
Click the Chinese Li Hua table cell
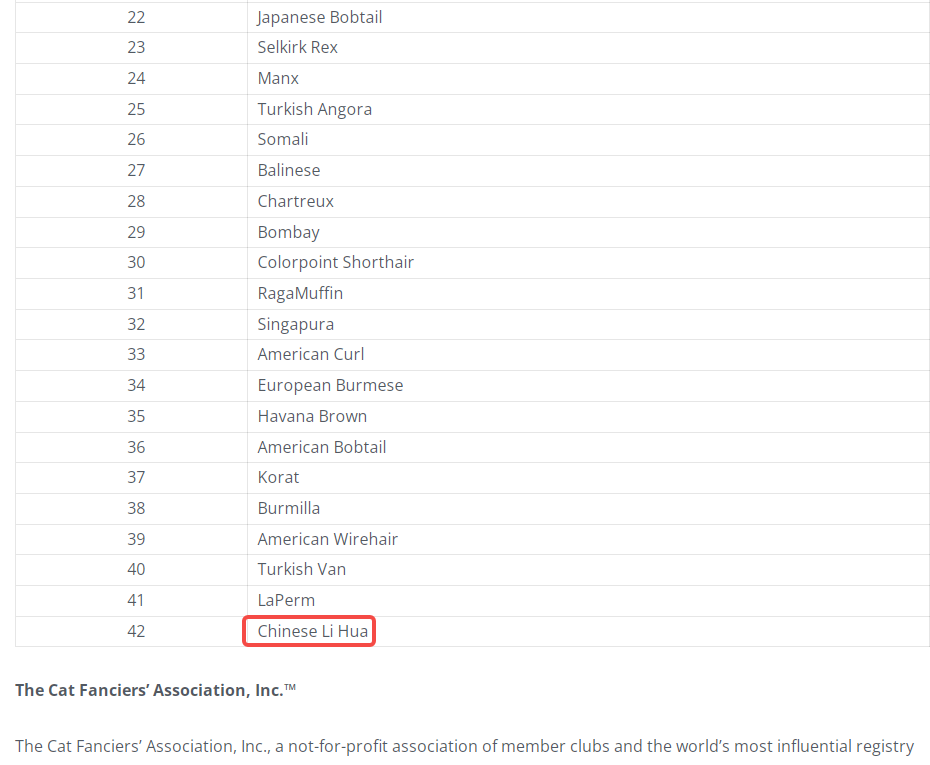pos(312,631)
